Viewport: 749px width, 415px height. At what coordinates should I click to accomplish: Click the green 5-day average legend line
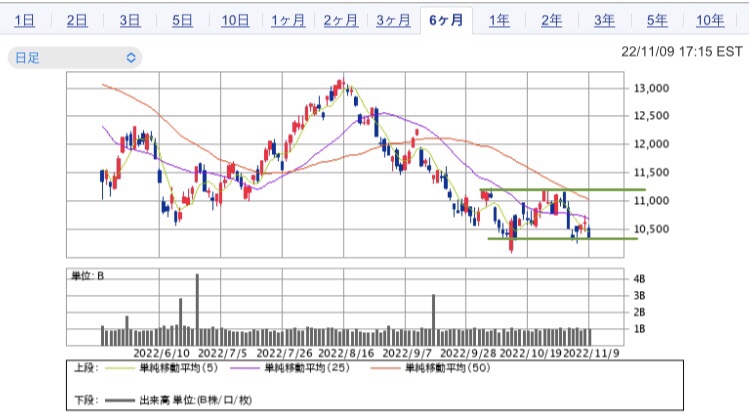(120, 368)
